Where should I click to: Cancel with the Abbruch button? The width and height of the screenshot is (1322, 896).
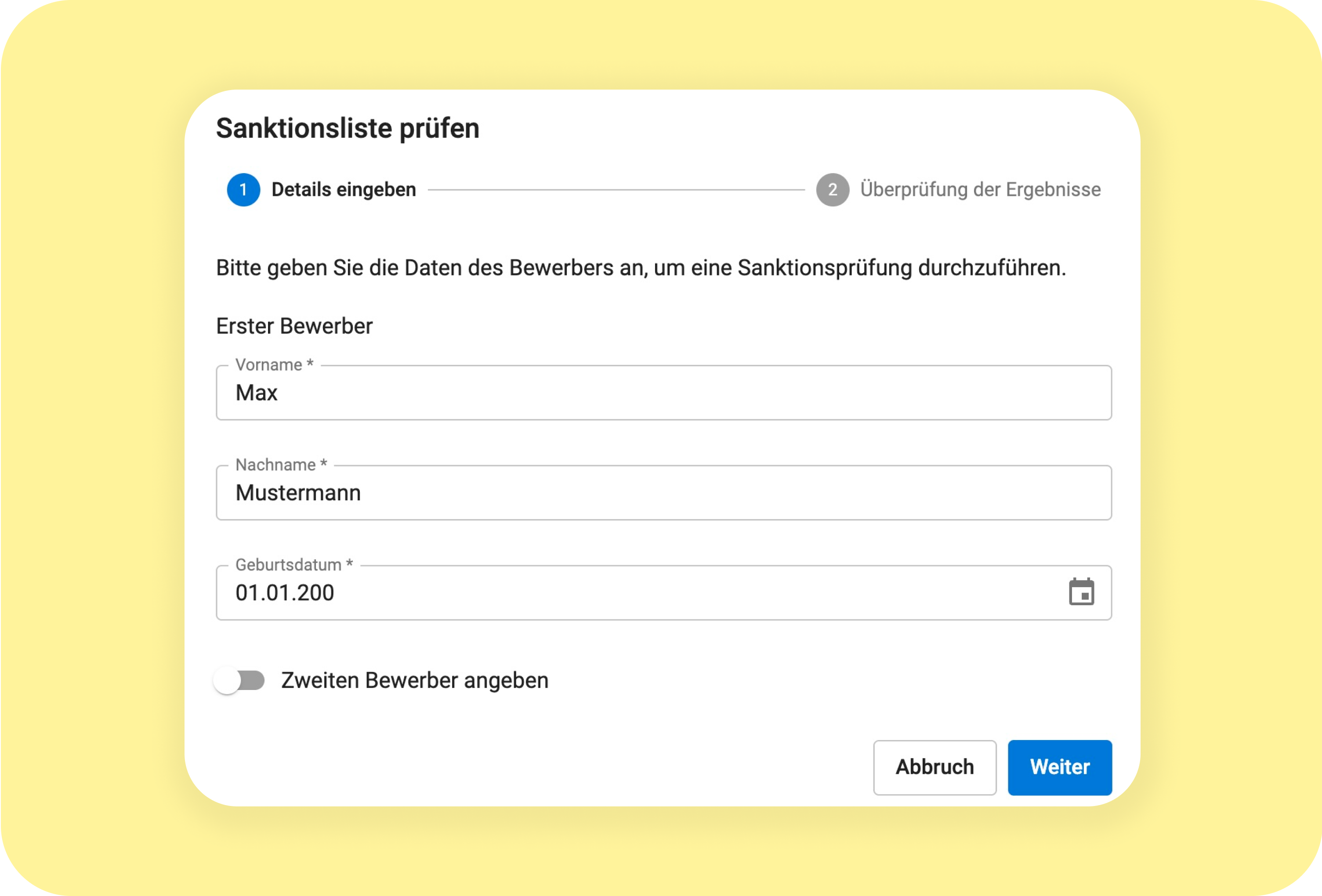(934, 767)
